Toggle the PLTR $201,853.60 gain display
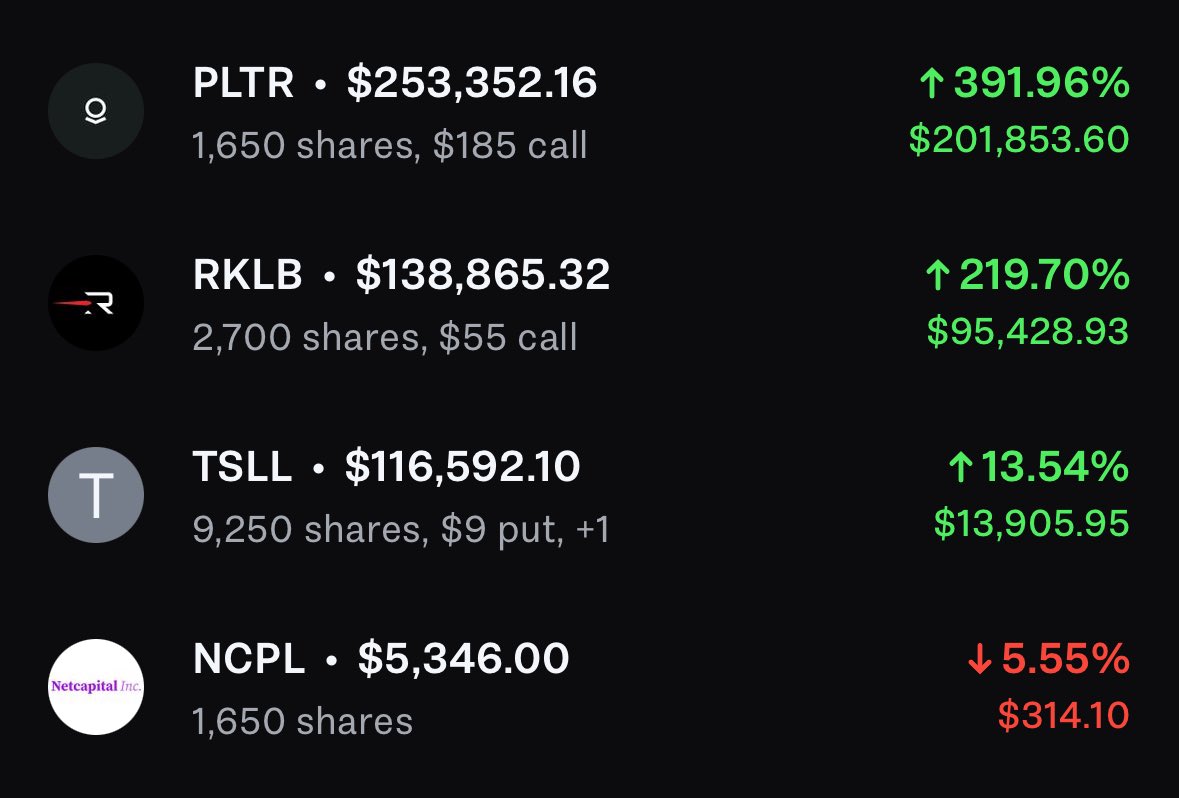Viewport: 1179px width, 798px height. 1019,140
